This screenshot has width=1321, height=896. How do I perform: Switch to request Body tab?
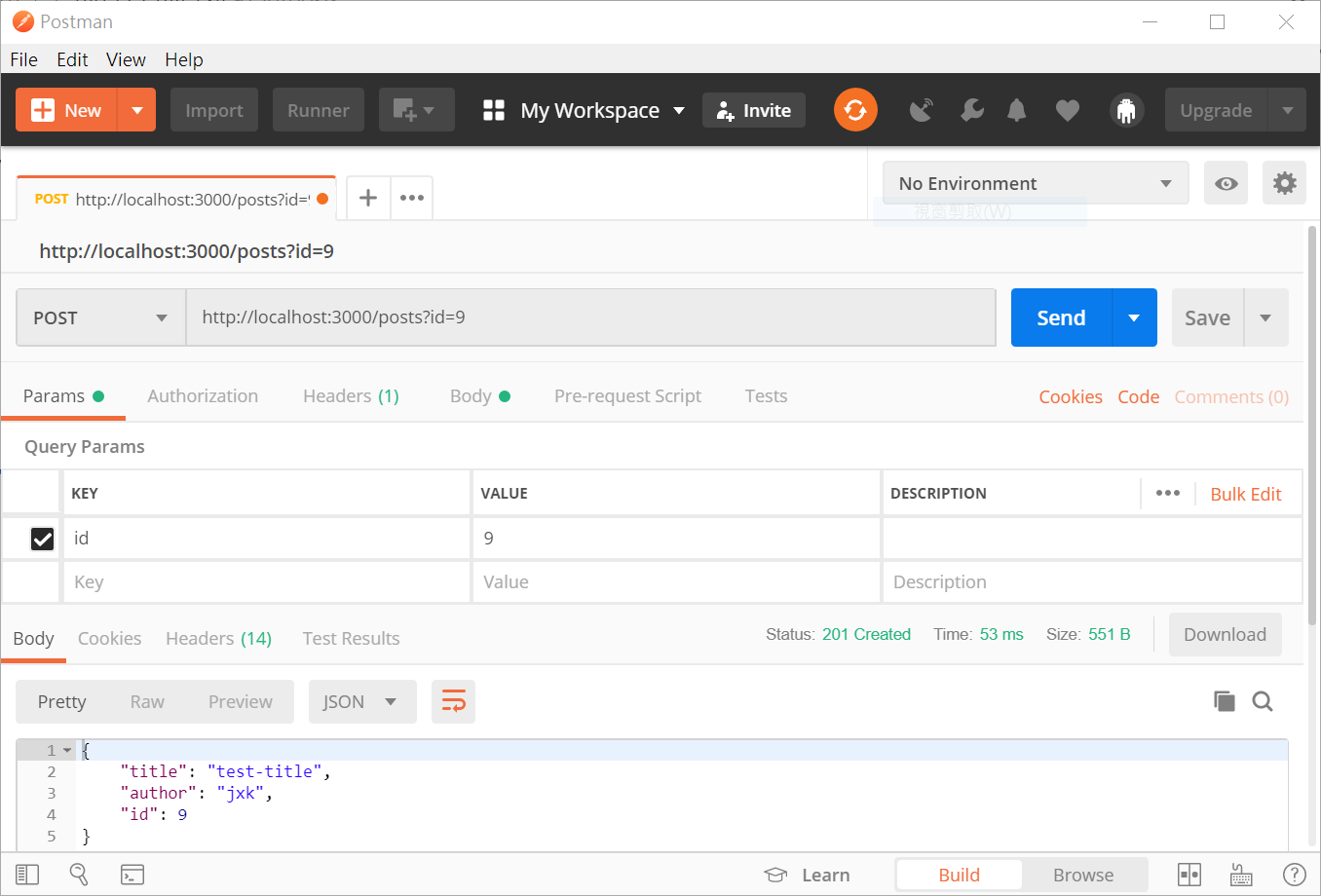pos(479,395)
